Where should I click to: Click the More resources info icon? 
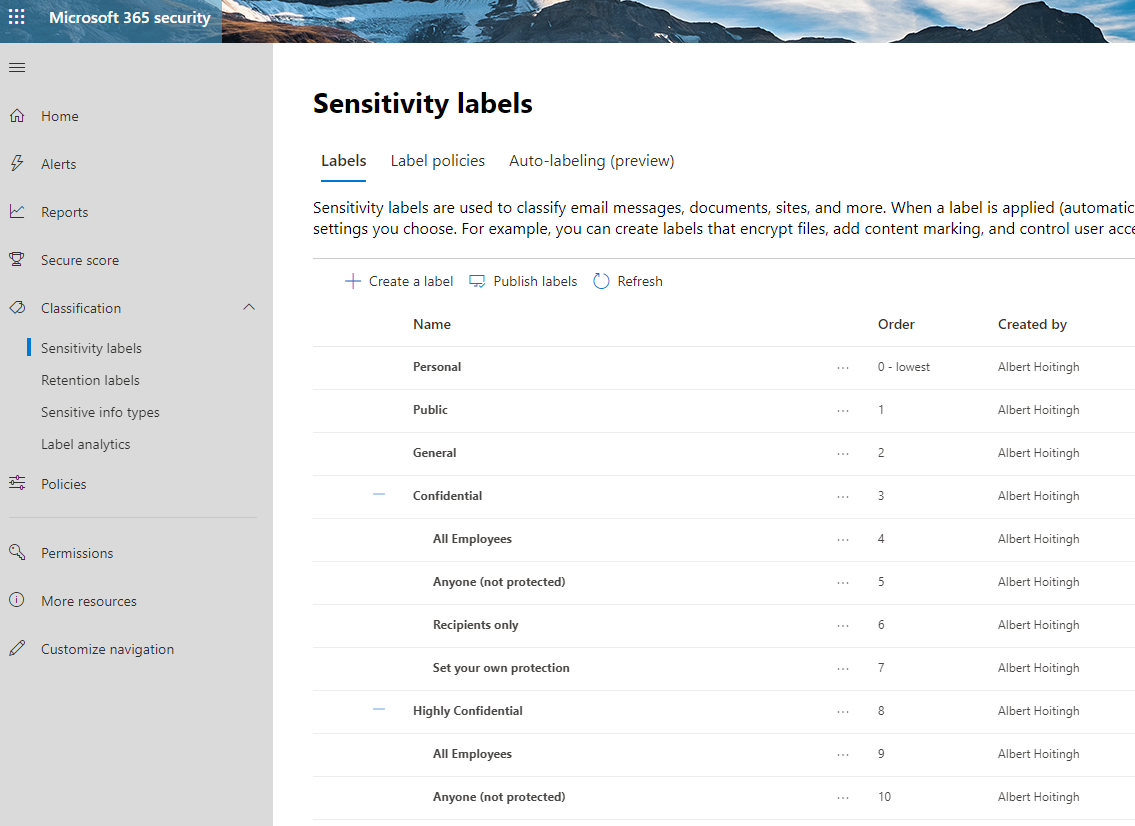tap(17, 601)
